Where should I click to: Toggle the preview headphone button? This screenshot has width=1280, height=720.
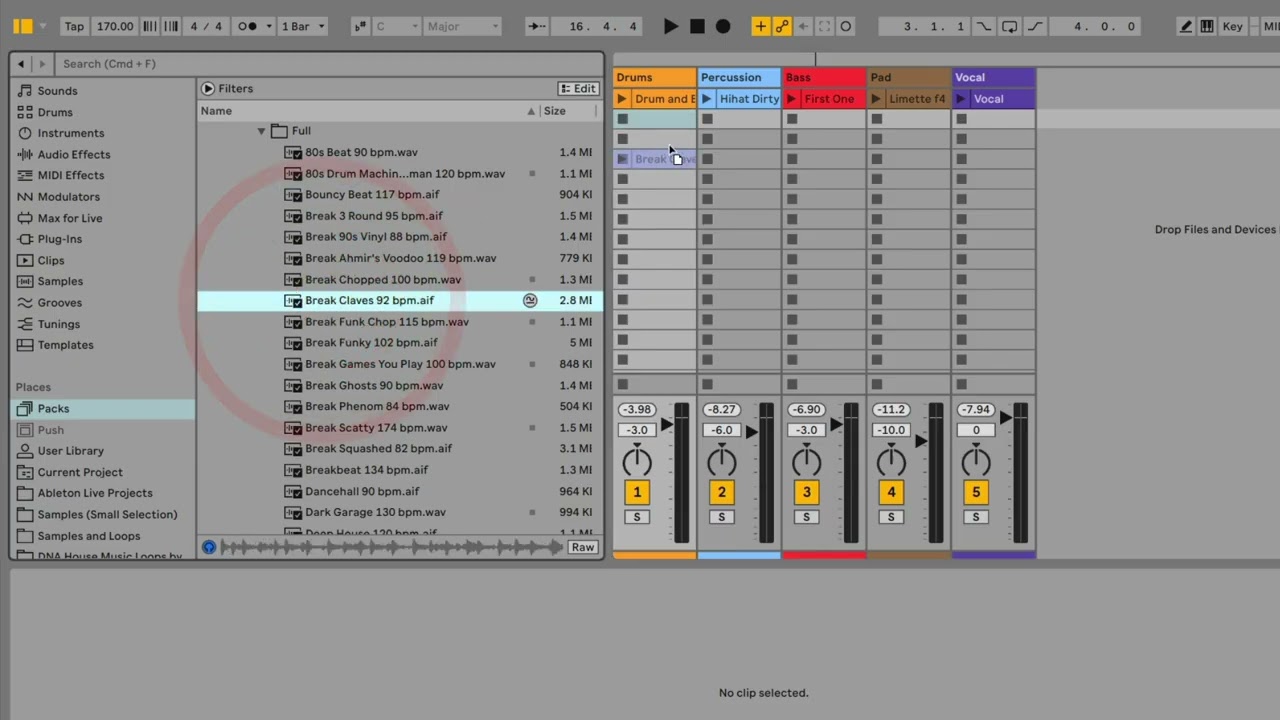coord(209,547)
